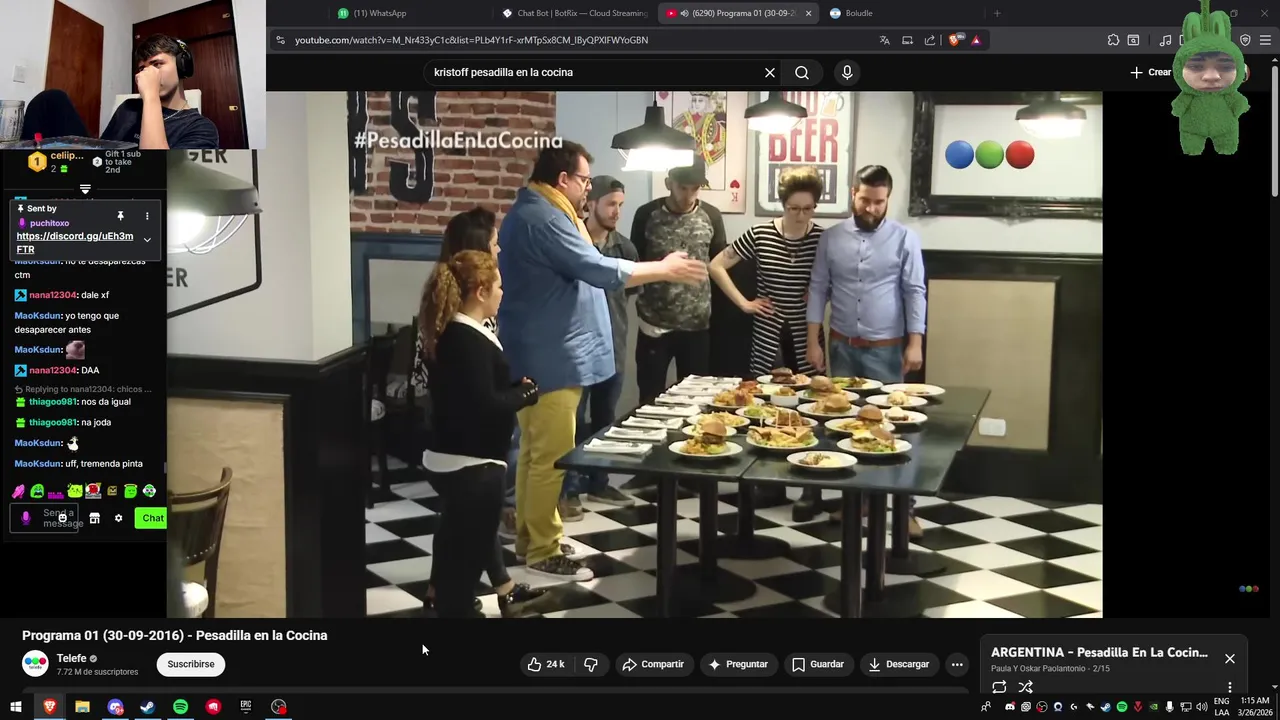1280x720 pixels.
Task: Open the site settings icon in address bar
Action: (281, 40)
